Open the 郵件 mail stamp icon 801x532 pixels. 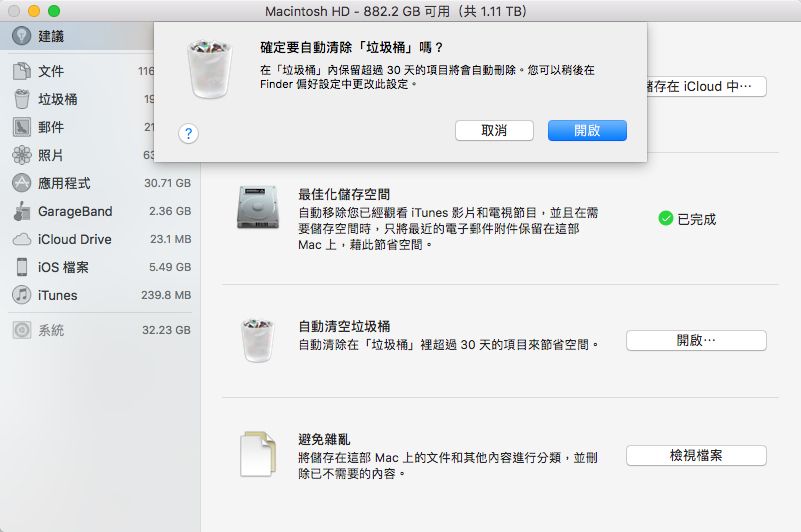pyautogui.click(x=21, y=127)
